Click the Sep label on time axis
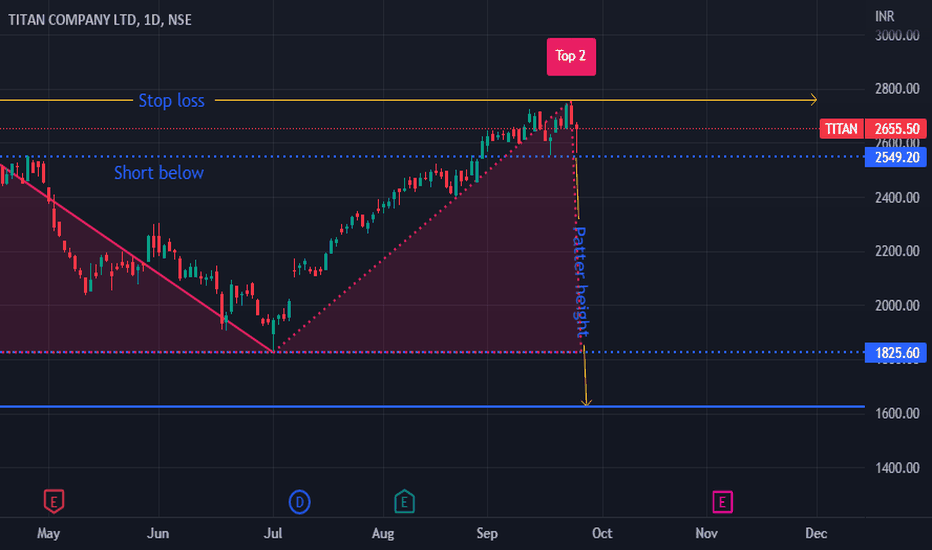The image size is (932, 550). tap(487, 533)
